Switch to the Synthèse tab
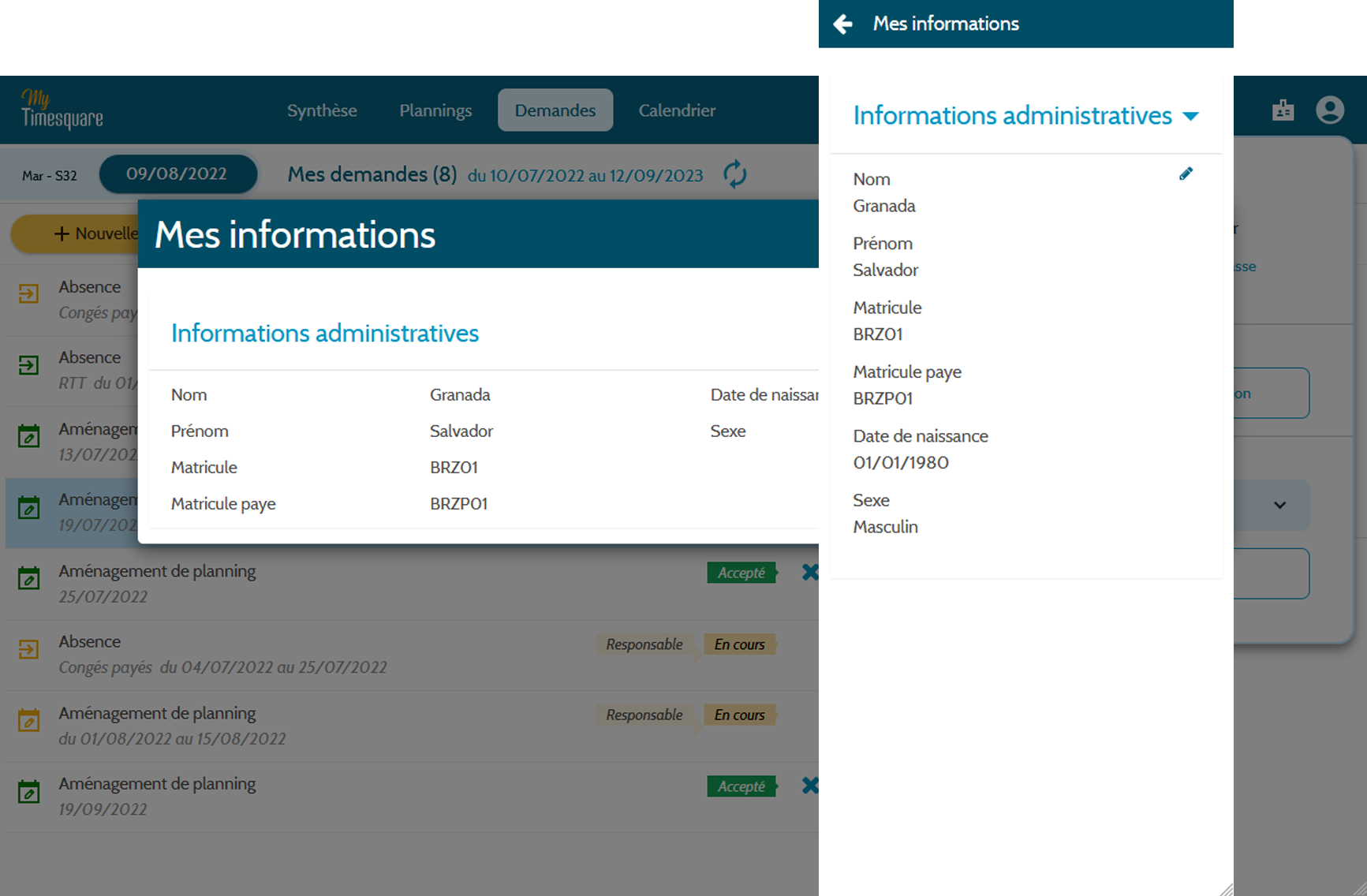This screenshot has width=1367, height=896. coord(322,110)
